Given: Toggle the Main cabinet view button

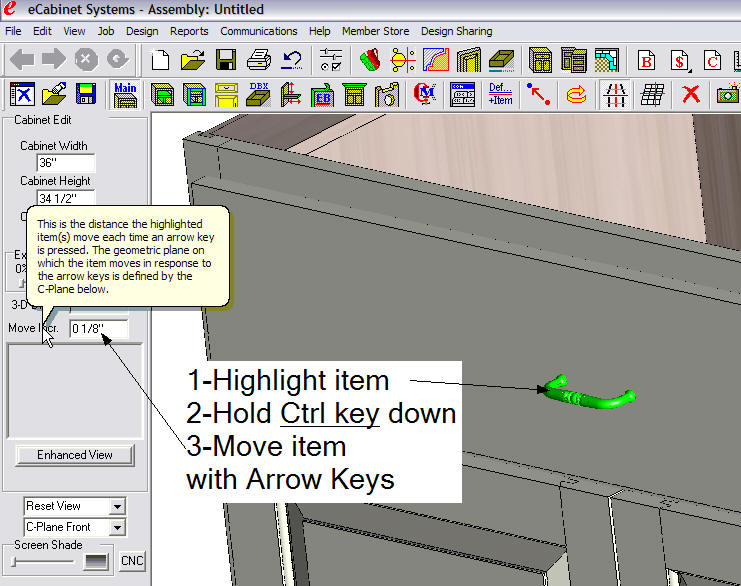Looking at the screenshot, I should coord(125,95).
